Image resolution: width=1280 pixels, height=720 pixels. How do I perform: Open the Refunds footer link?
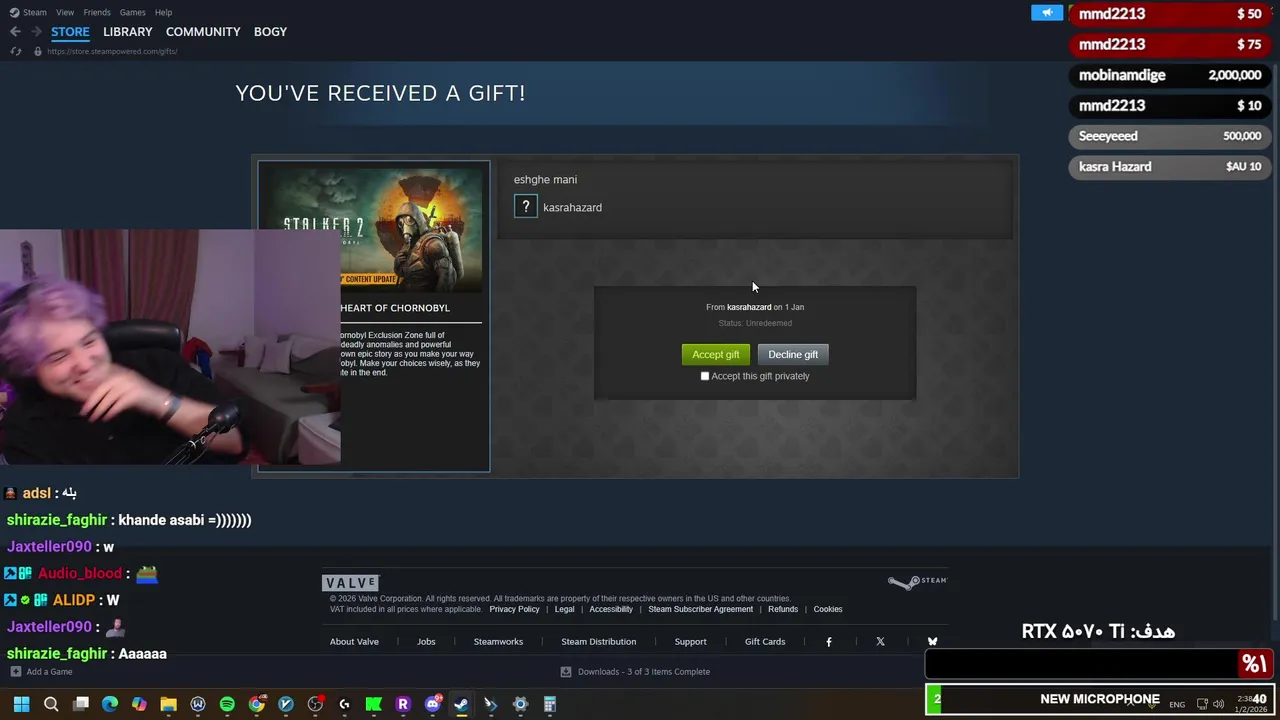click(x=783, y=609)
